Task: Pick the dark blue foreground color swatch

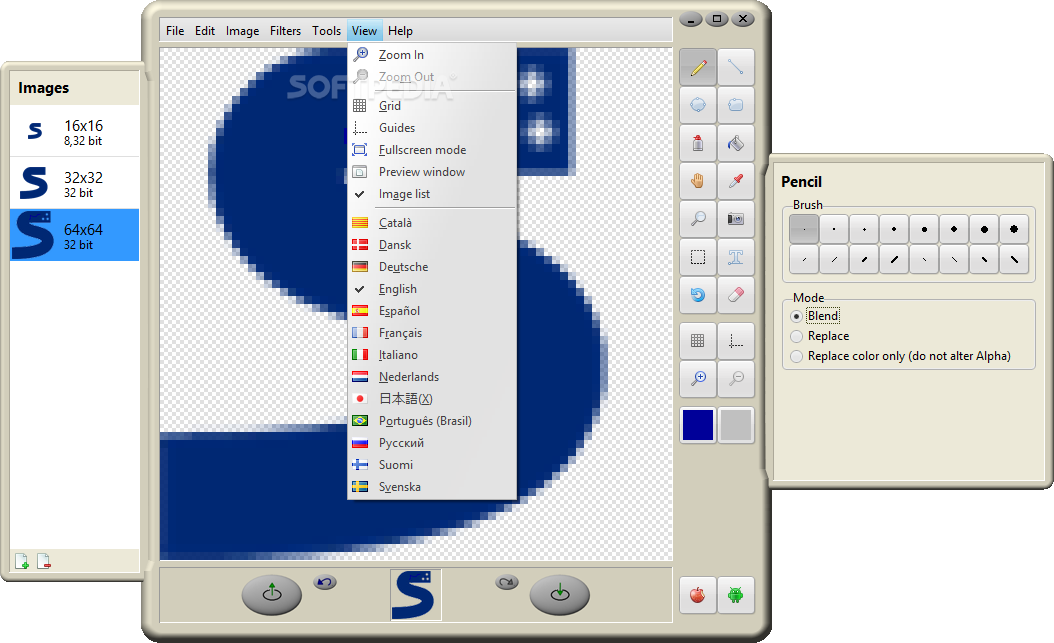Action: click(x=698, y=425)
